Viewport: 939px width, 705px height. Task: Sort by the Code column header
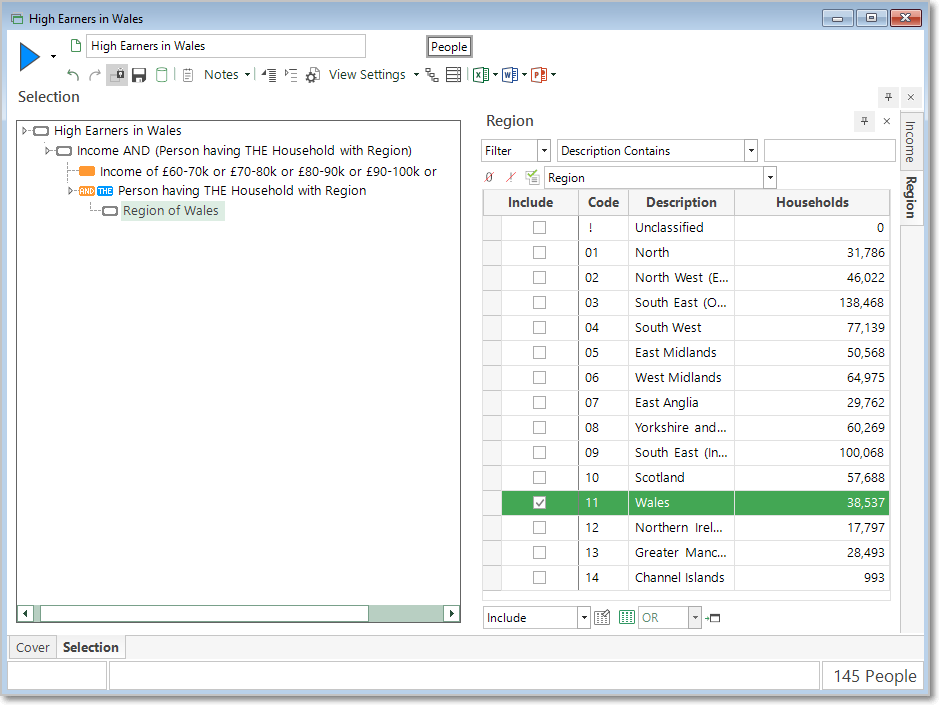tap(603, 202)
